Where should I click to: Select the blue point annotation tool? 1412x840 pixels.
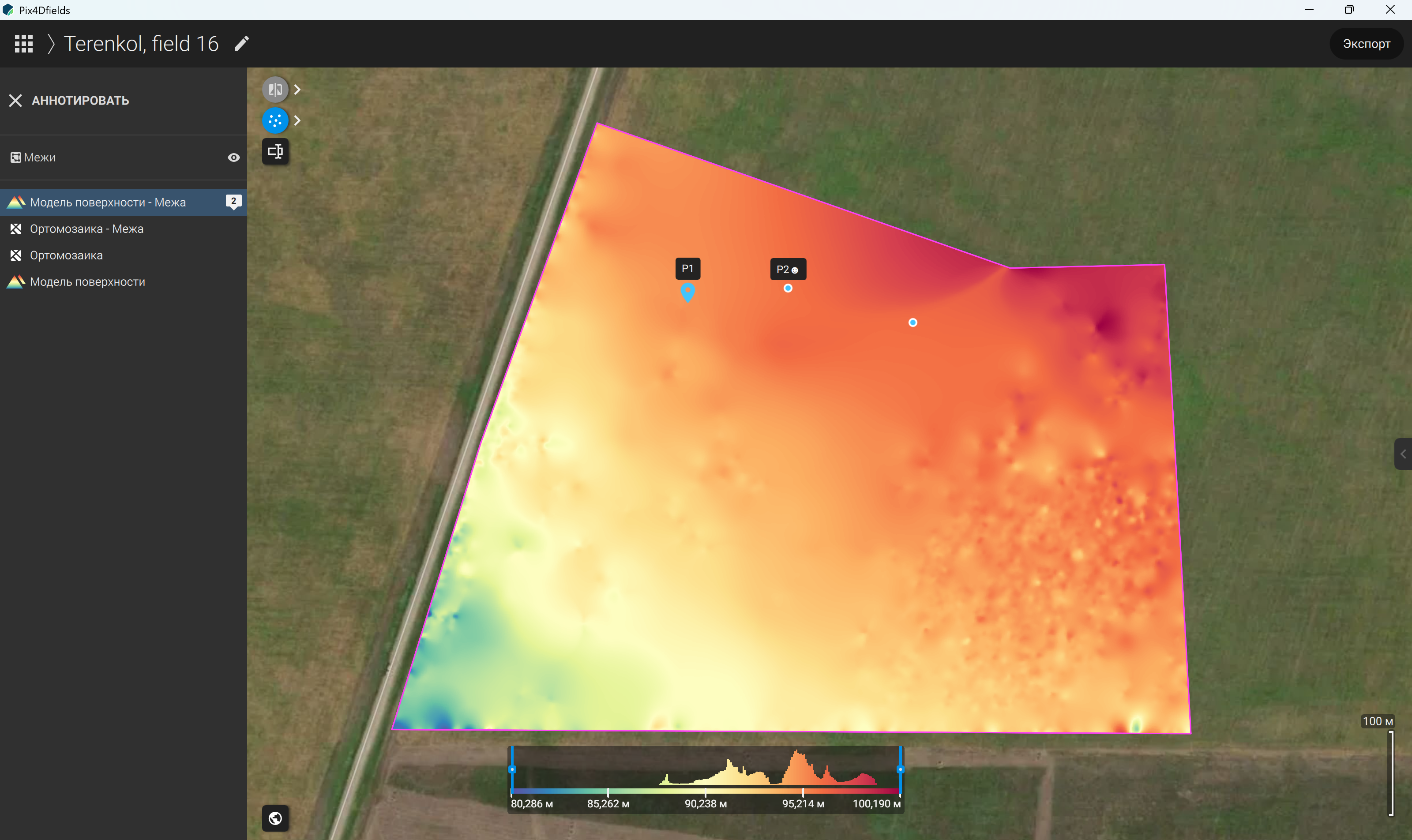coord(275,120)
